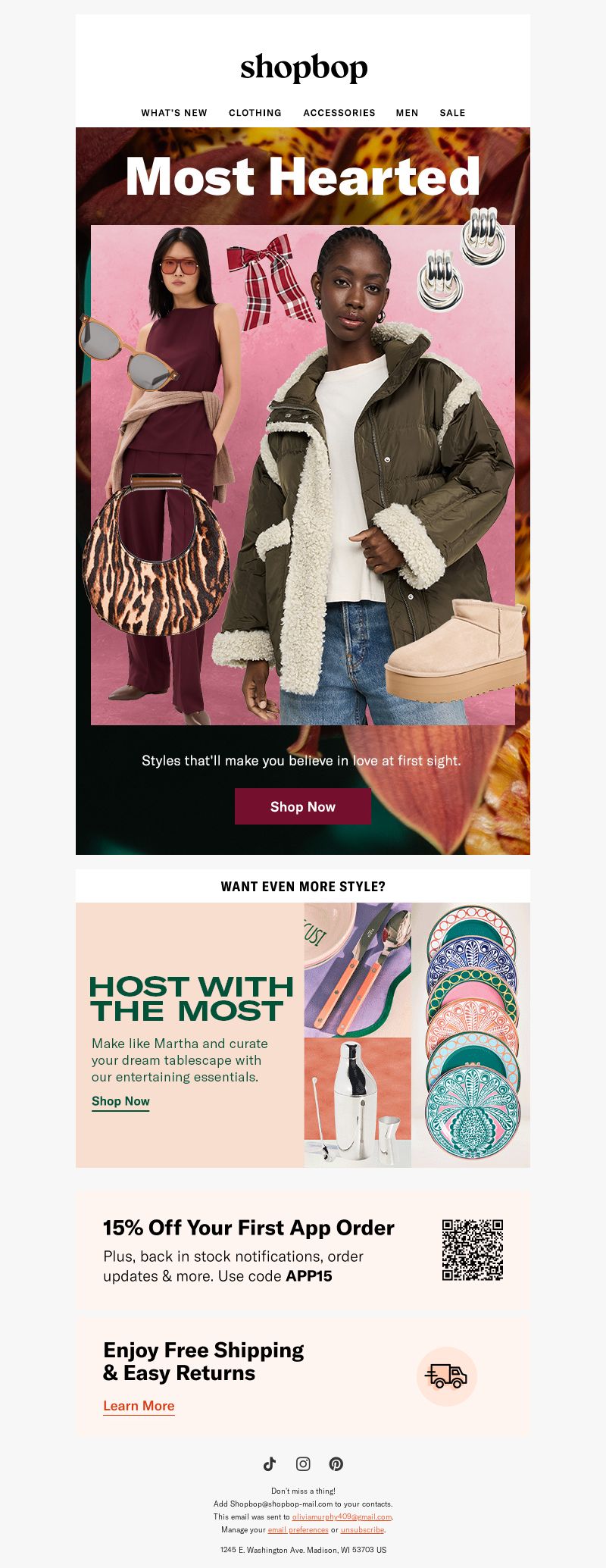Image resolution: width=606 pixels, height=1568 pixels.
Task: Open the Instagram social icon
Action: [x=303, y=1463]
